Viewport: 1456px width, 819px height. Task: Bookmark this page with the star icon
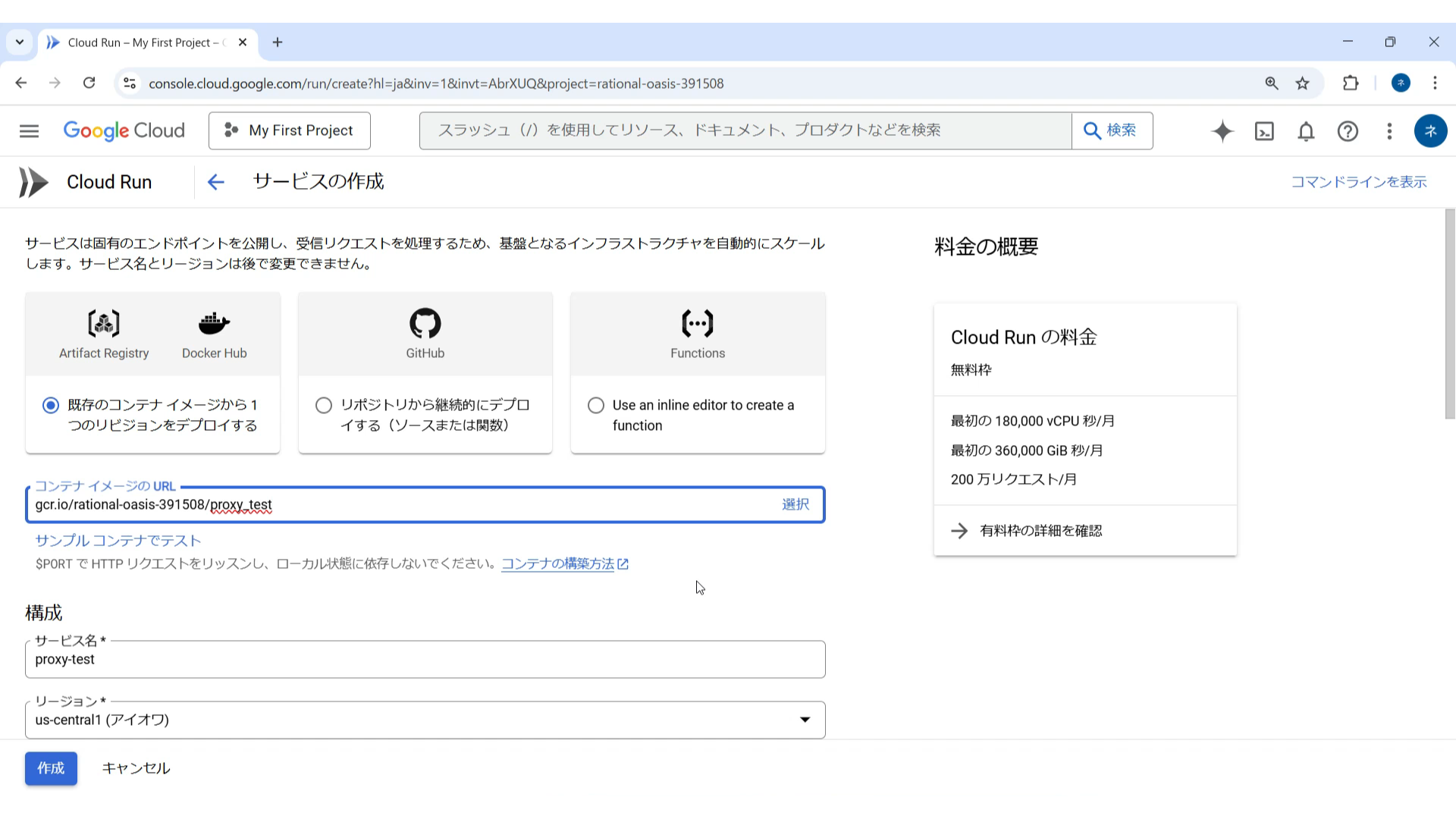click(x=1303, y=83)
